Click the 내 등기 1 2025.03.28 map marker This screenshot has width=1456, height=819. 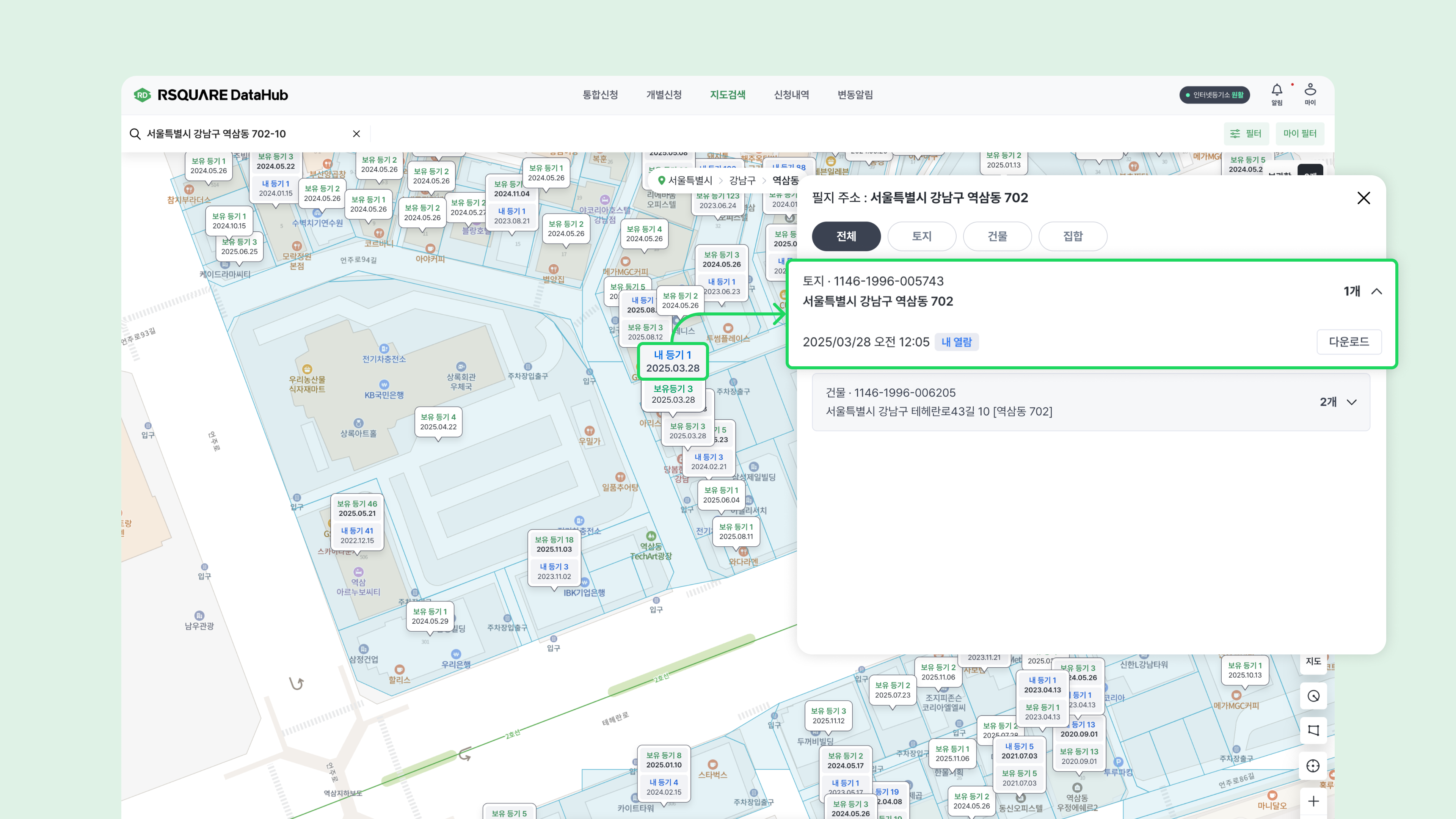(x=673, y=361)
